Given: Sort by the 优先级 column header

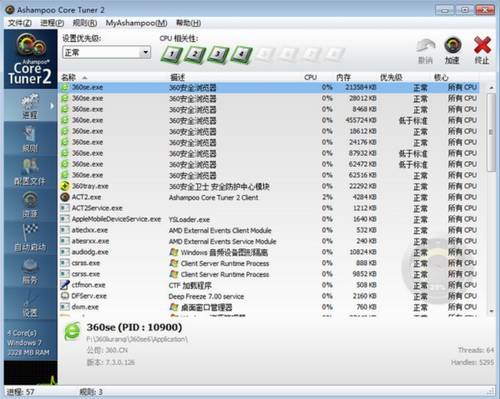Looking at the screenshot, I should (x=403, y=77).
